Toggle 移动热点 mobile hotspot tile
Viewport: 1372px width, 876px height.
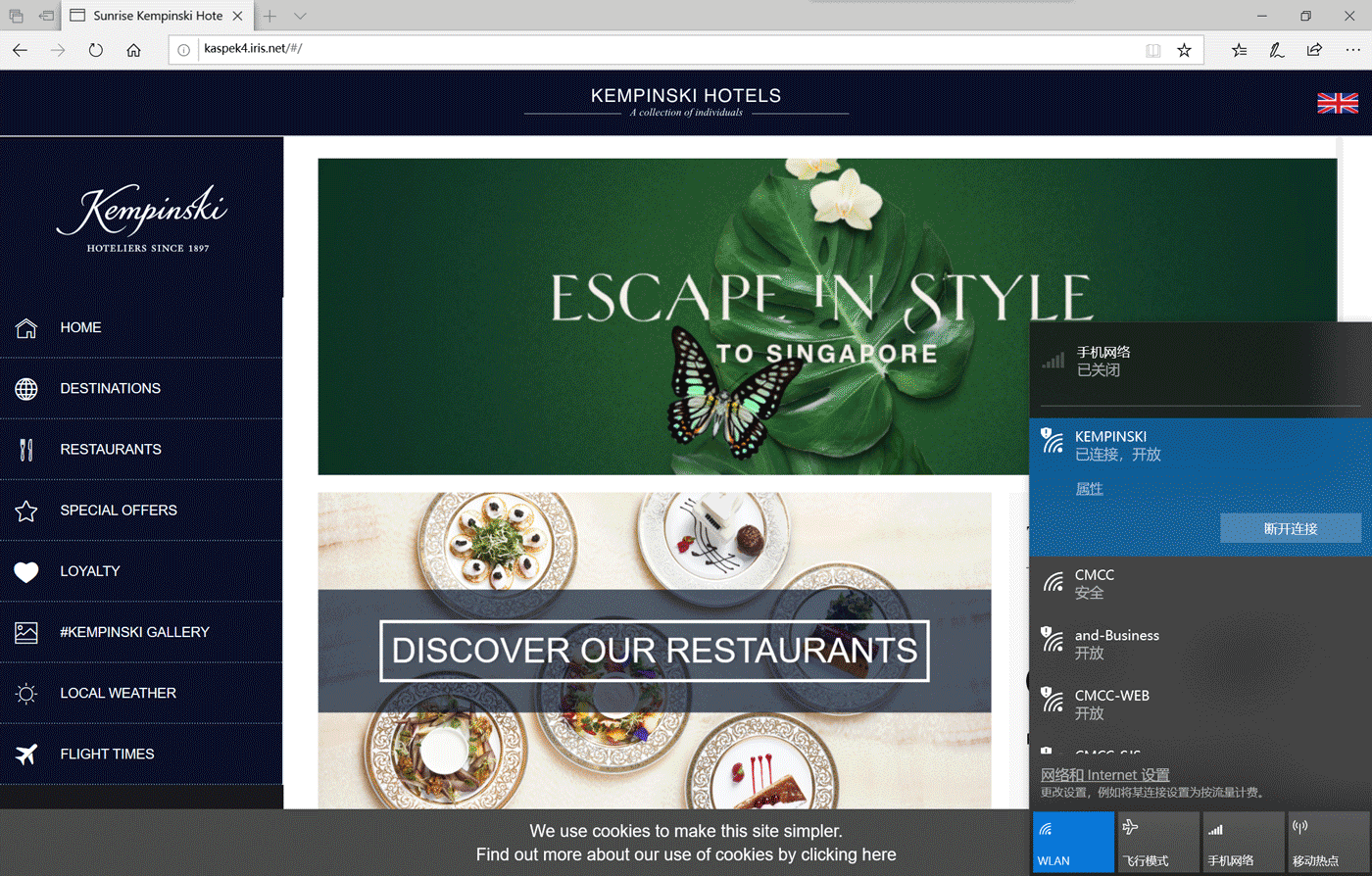pyautogui.click(x=1329, y=842)
